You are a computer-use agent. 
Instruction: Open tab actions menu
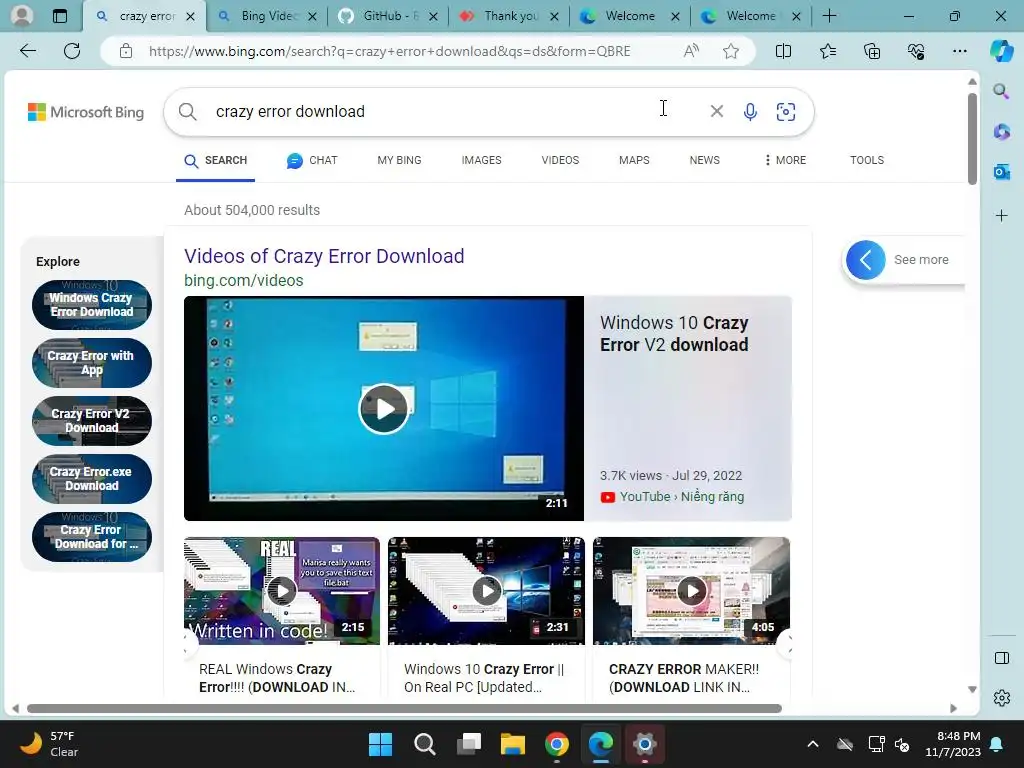(59, 16)
